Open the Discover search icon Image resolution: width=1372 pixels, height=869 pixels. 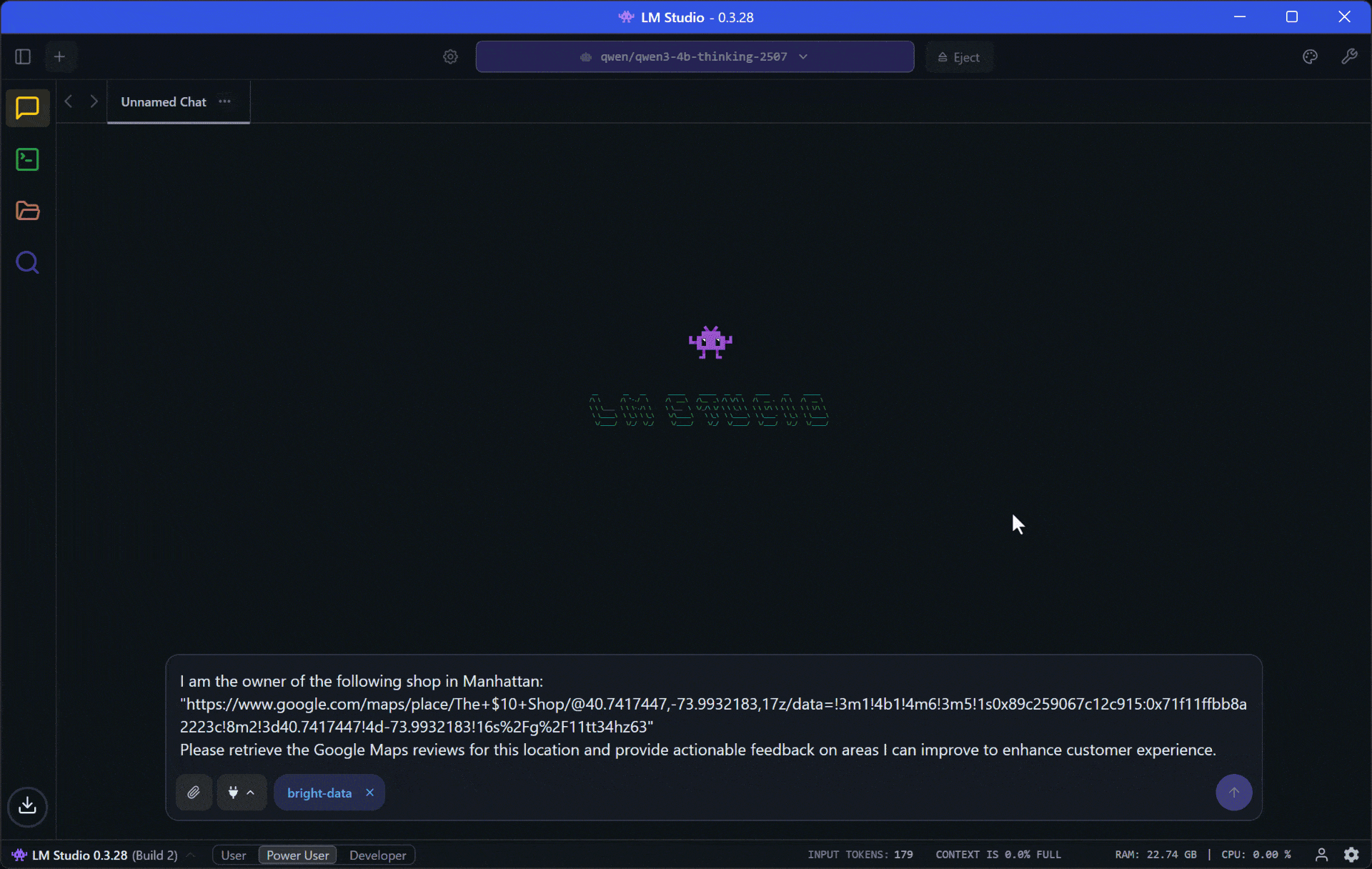point(27,263)
